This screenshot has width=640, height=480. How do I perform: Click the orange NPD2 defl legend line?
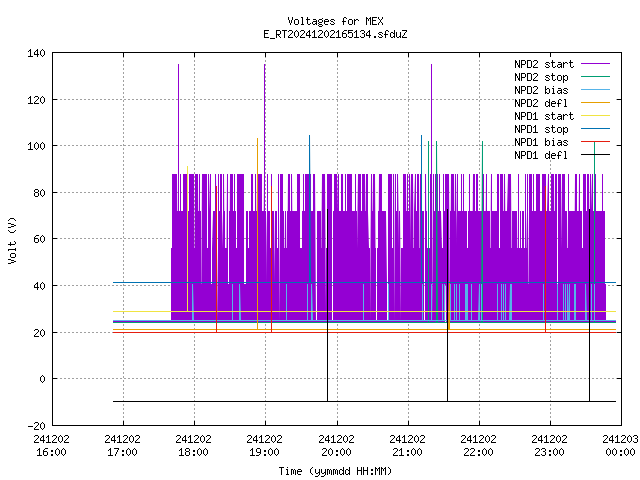595,103
